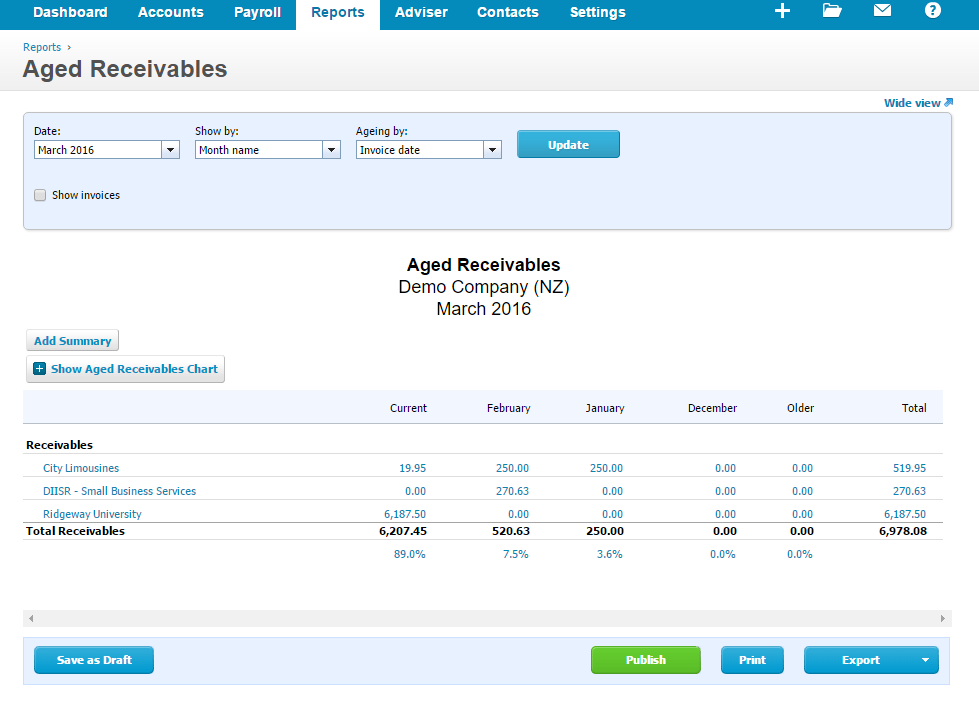Click Total Receivables February sum 520.63
The height and width of the screenshot is (709, 979).
point(511,531)
